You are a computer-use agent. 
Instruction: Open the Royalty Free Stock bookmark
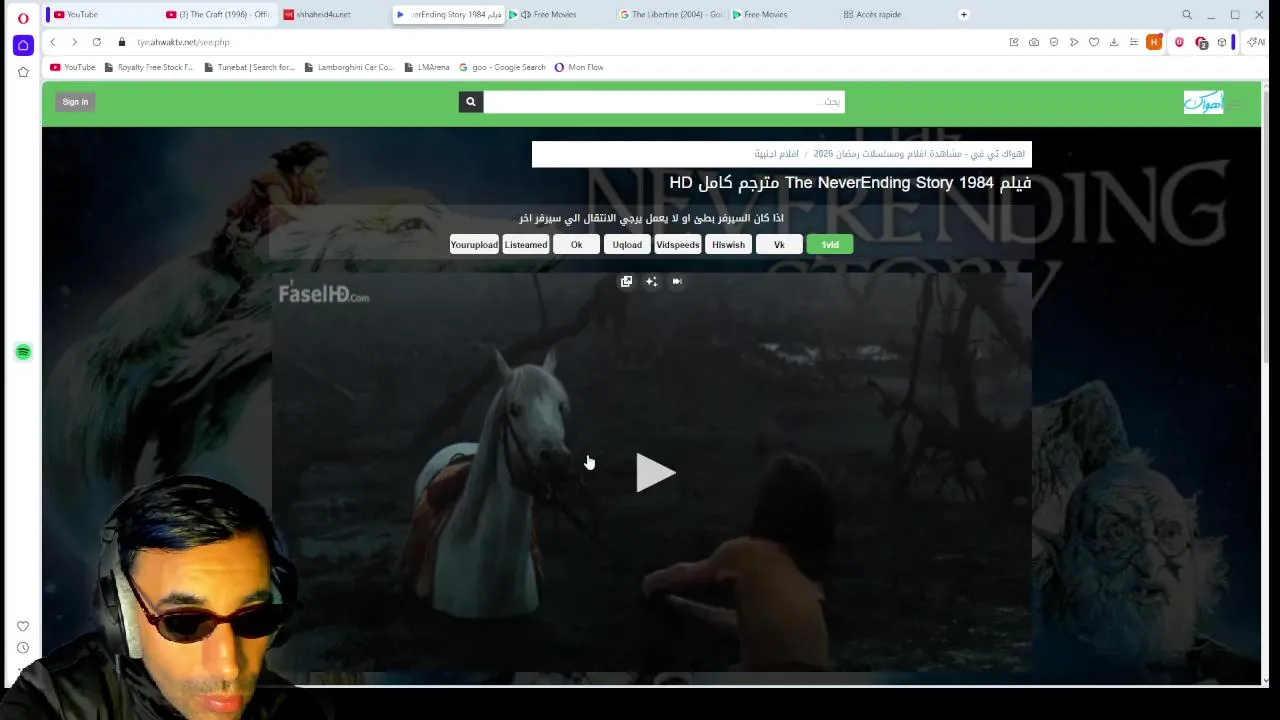click(x=149, y=67)
